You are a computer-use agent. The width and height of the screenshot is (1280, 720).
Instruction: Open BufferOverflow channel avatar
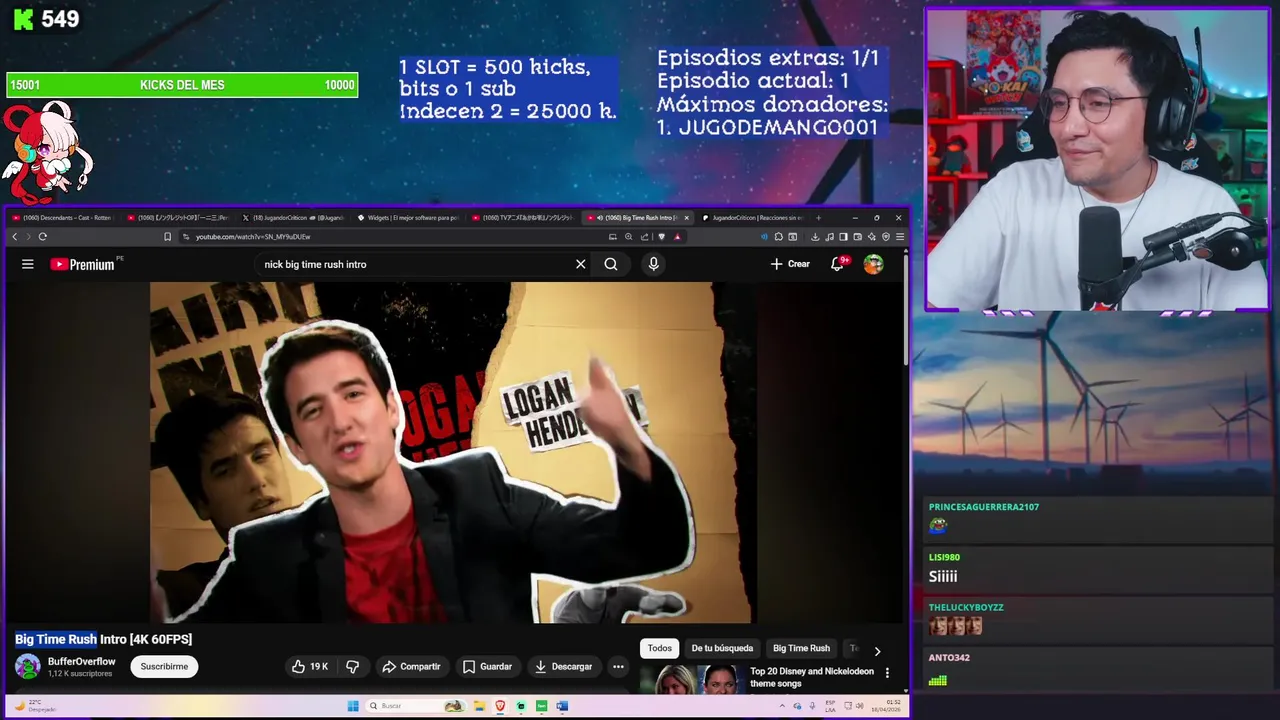click(x=28, y=666)
